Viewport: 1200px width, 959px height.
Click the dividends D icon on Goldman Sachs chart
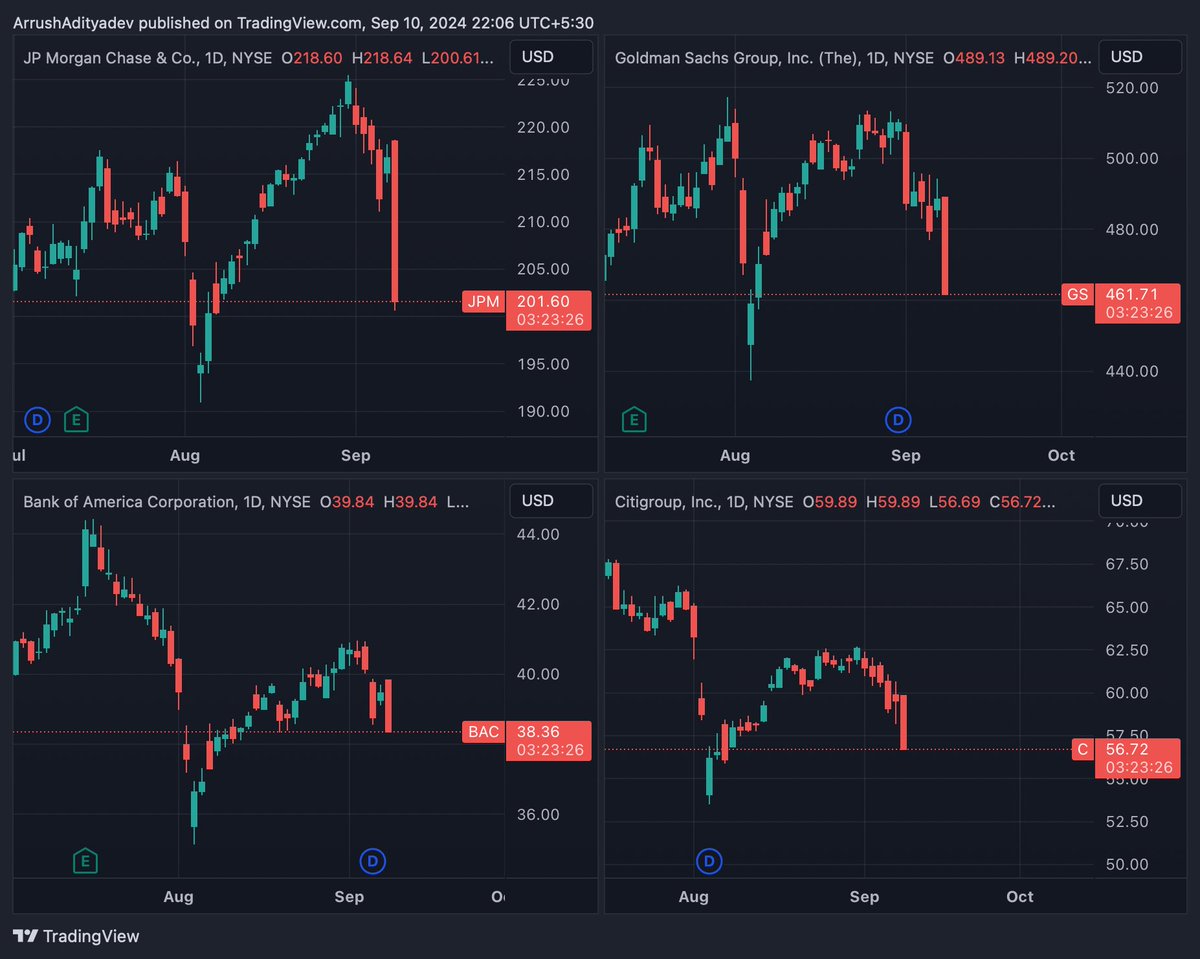[x=898, y=420]
